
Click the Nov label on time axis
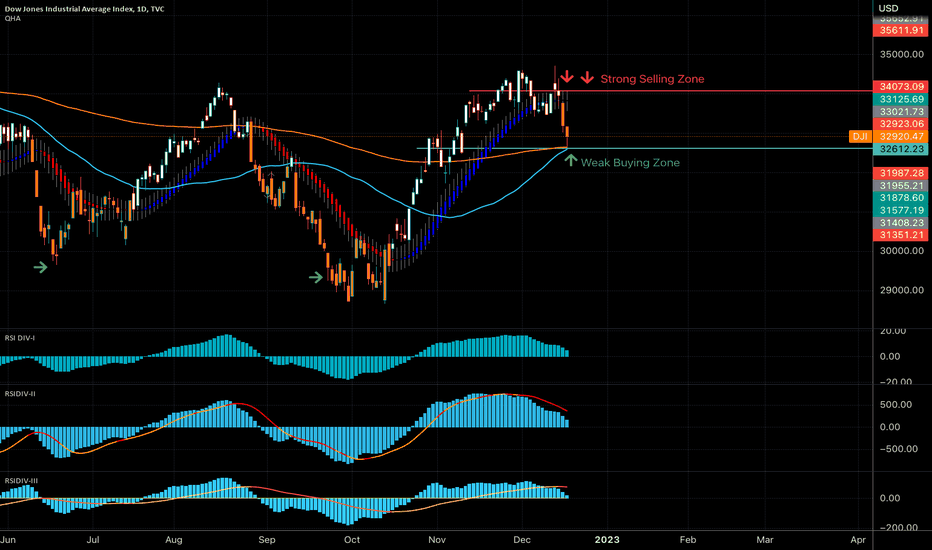pyautogui.click(x=437, y=540)
